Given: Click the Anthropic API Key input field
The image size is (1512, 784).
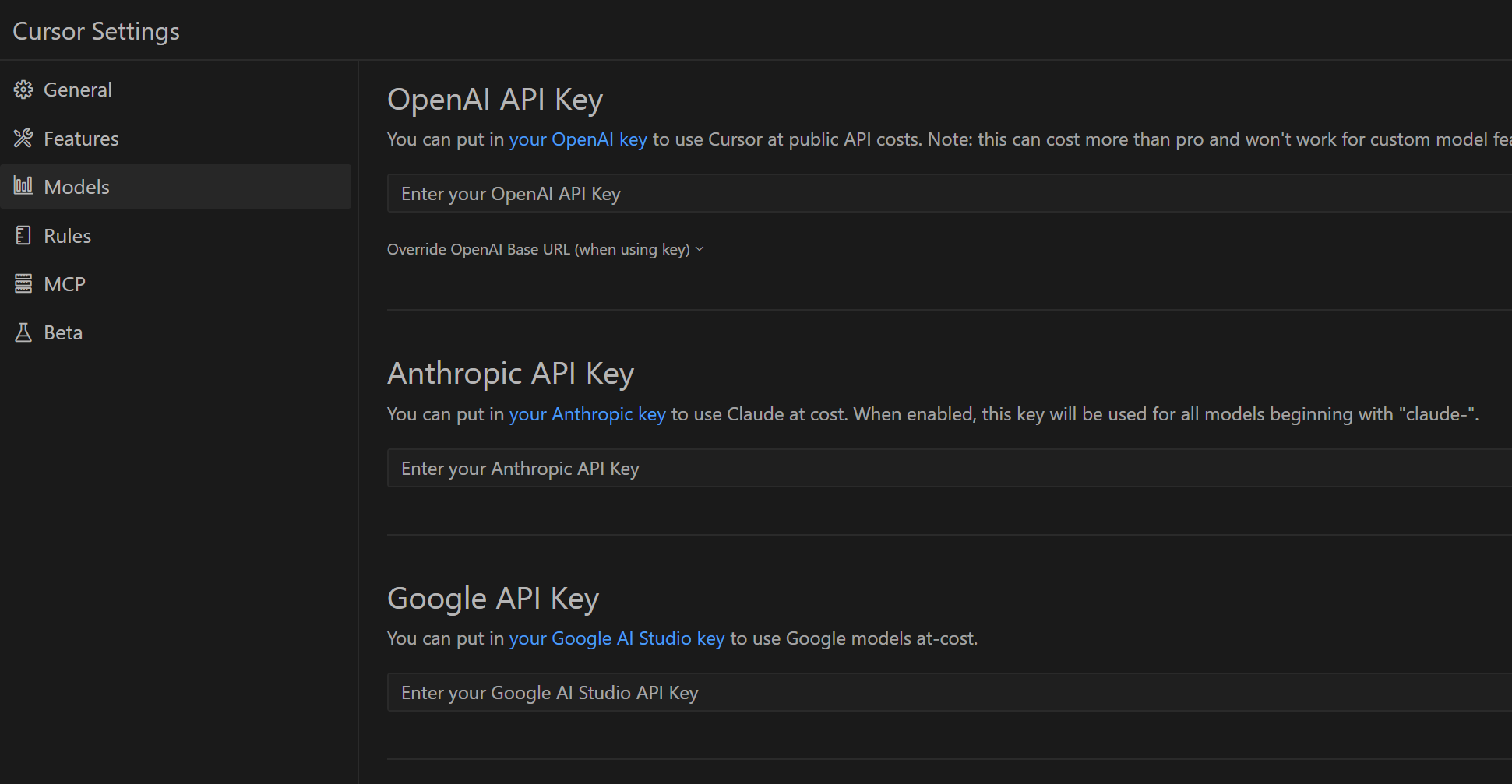Looking at the screenshot, I should coord(701,467).
